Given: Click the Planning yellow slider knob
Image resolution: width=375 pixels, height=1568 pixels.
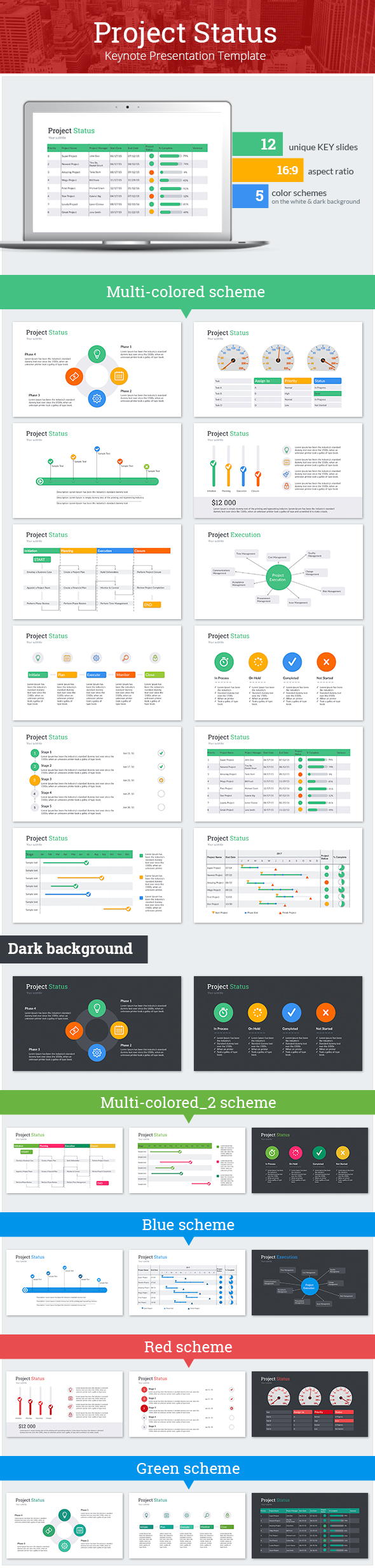Looking at the screenshot, I should point(228,468).
